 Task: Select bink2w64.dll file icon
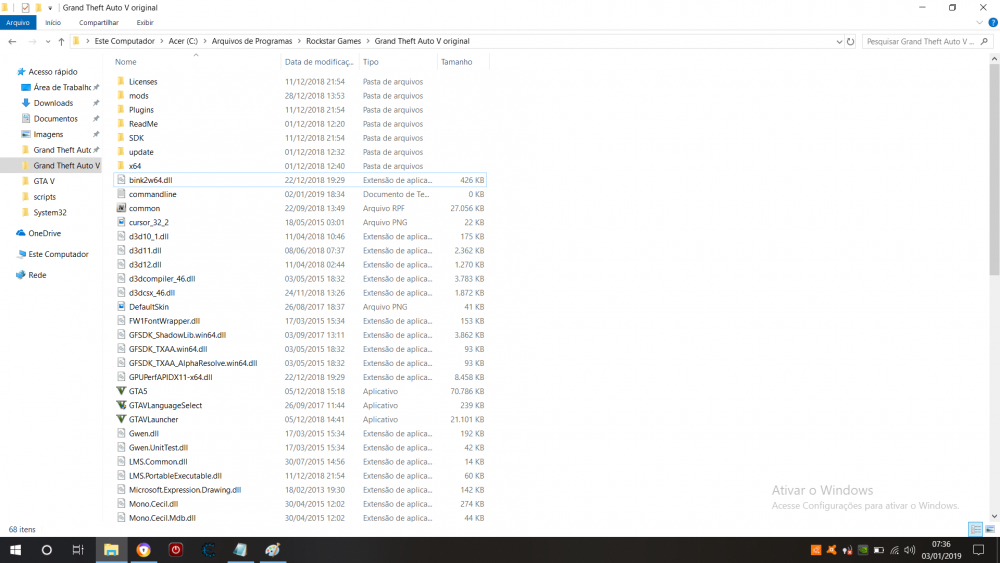(x=121, y=180)
